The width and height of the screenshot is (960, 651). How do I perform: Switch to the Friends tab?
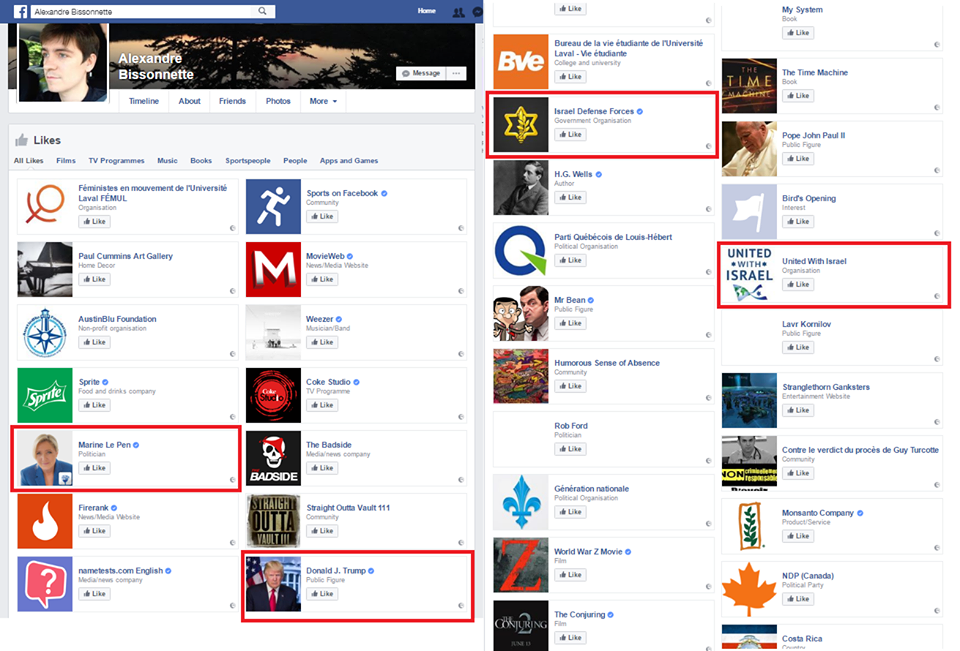click(232, 101)
